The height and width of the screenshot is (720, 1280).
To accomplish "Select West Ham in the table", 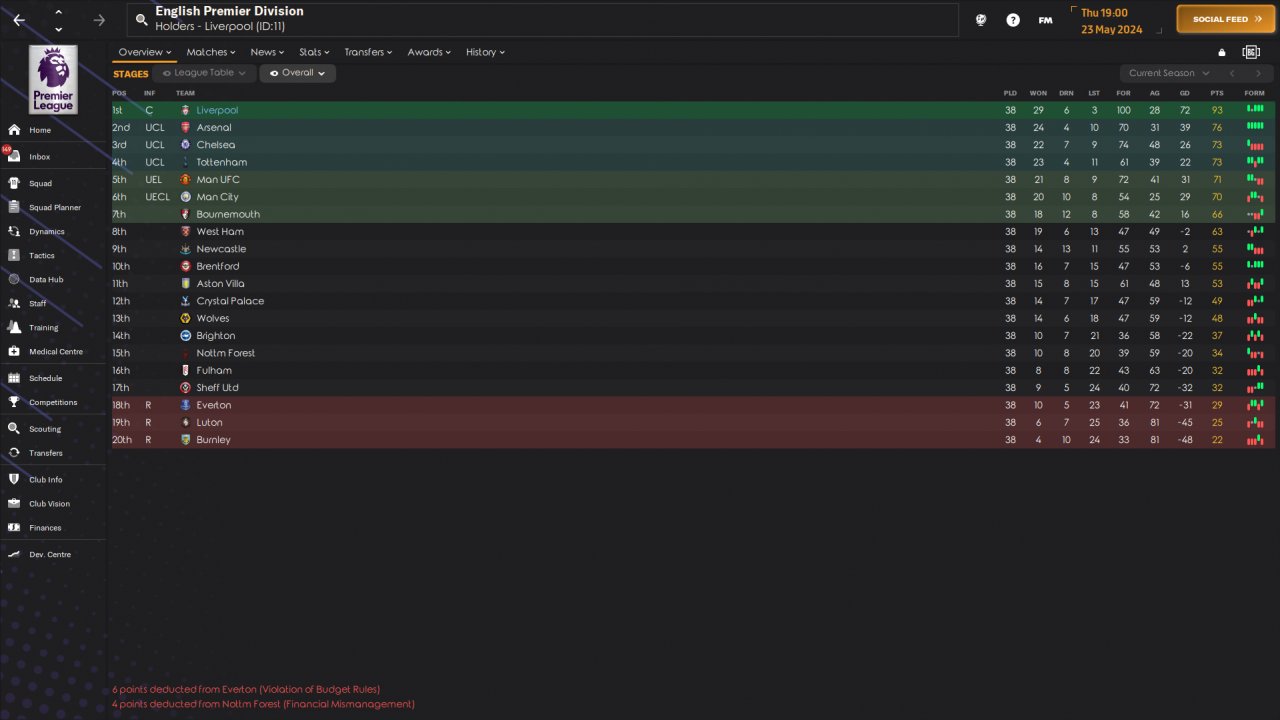I will coord(220,232).
